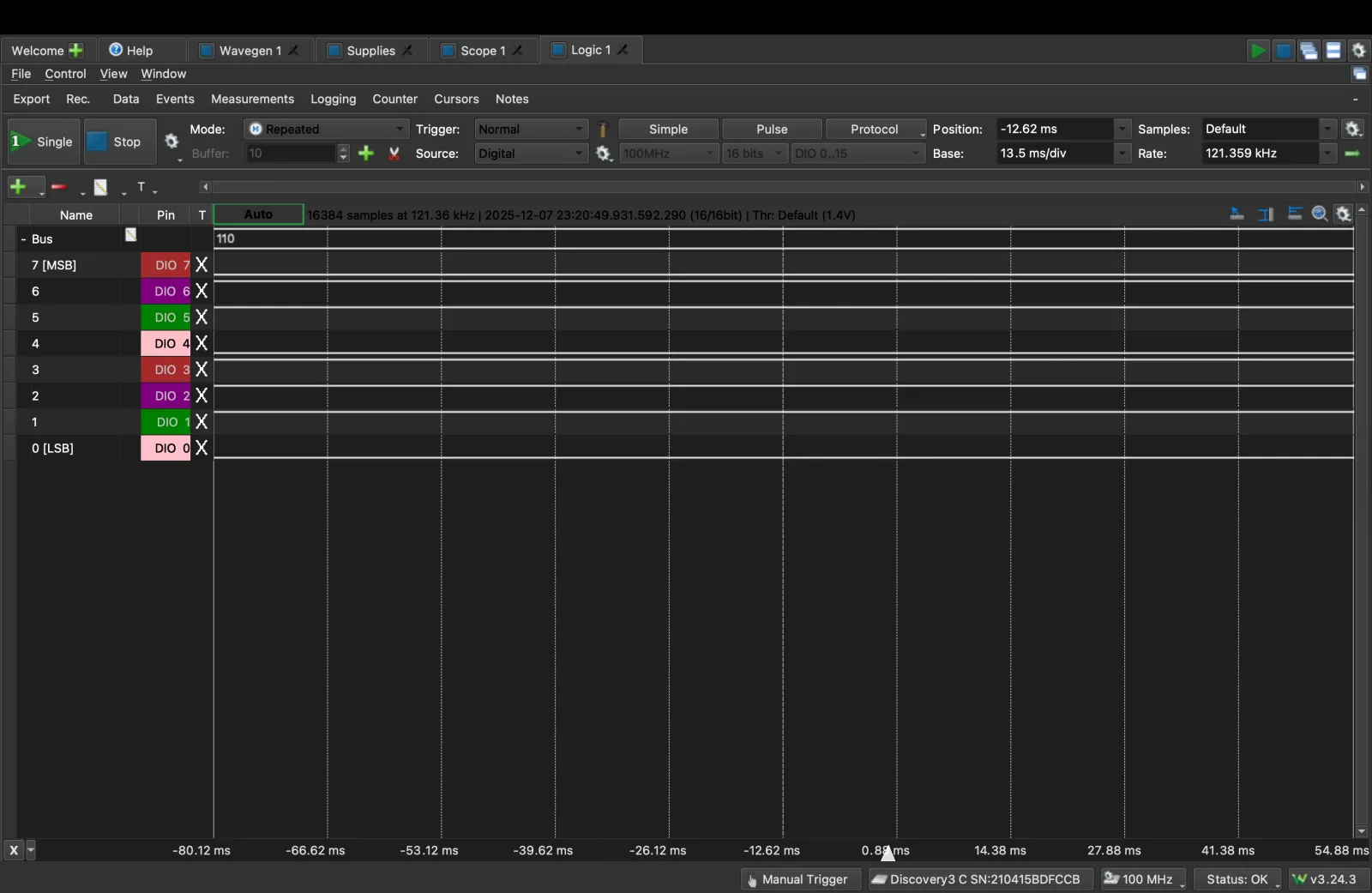Toggle trigger condition X for DIO 3
The image size is (1372, 893).
202,370
